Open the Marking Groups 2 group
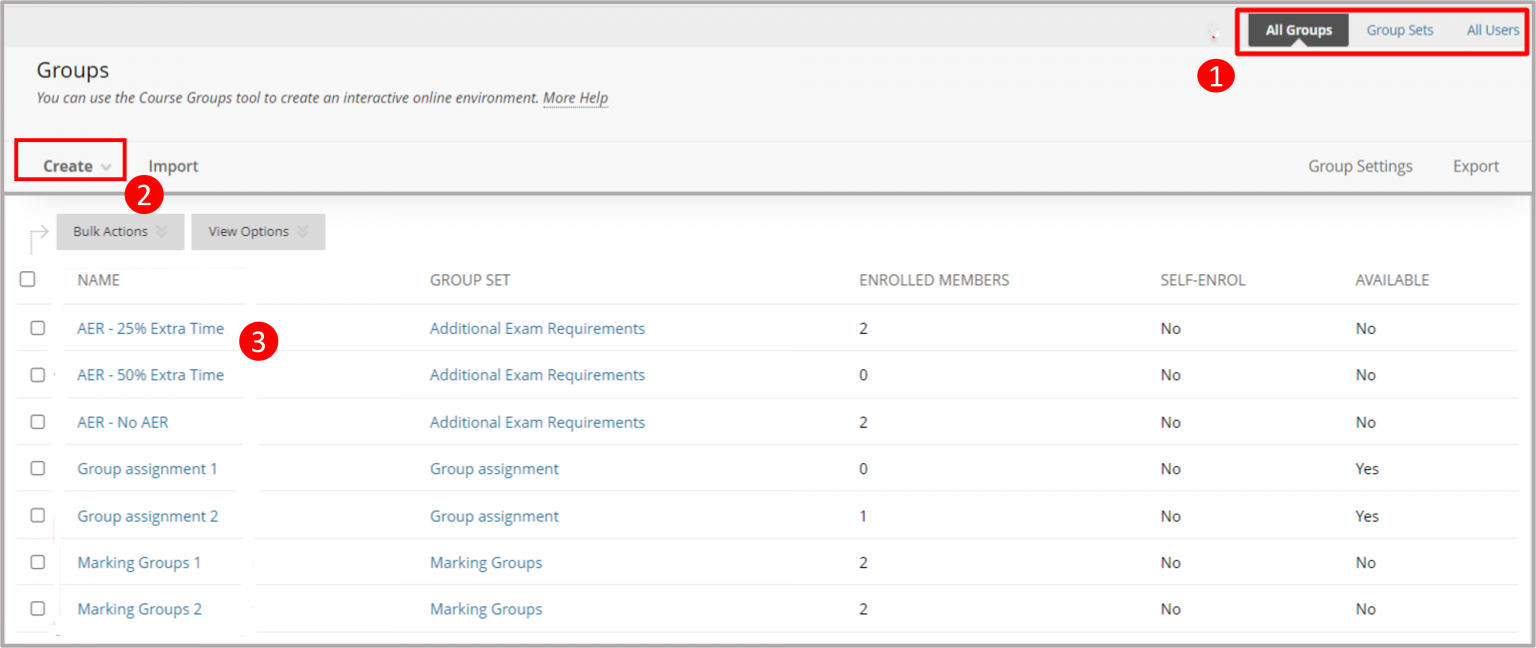This screenshot has height=648, width=1536. point(139,608)
